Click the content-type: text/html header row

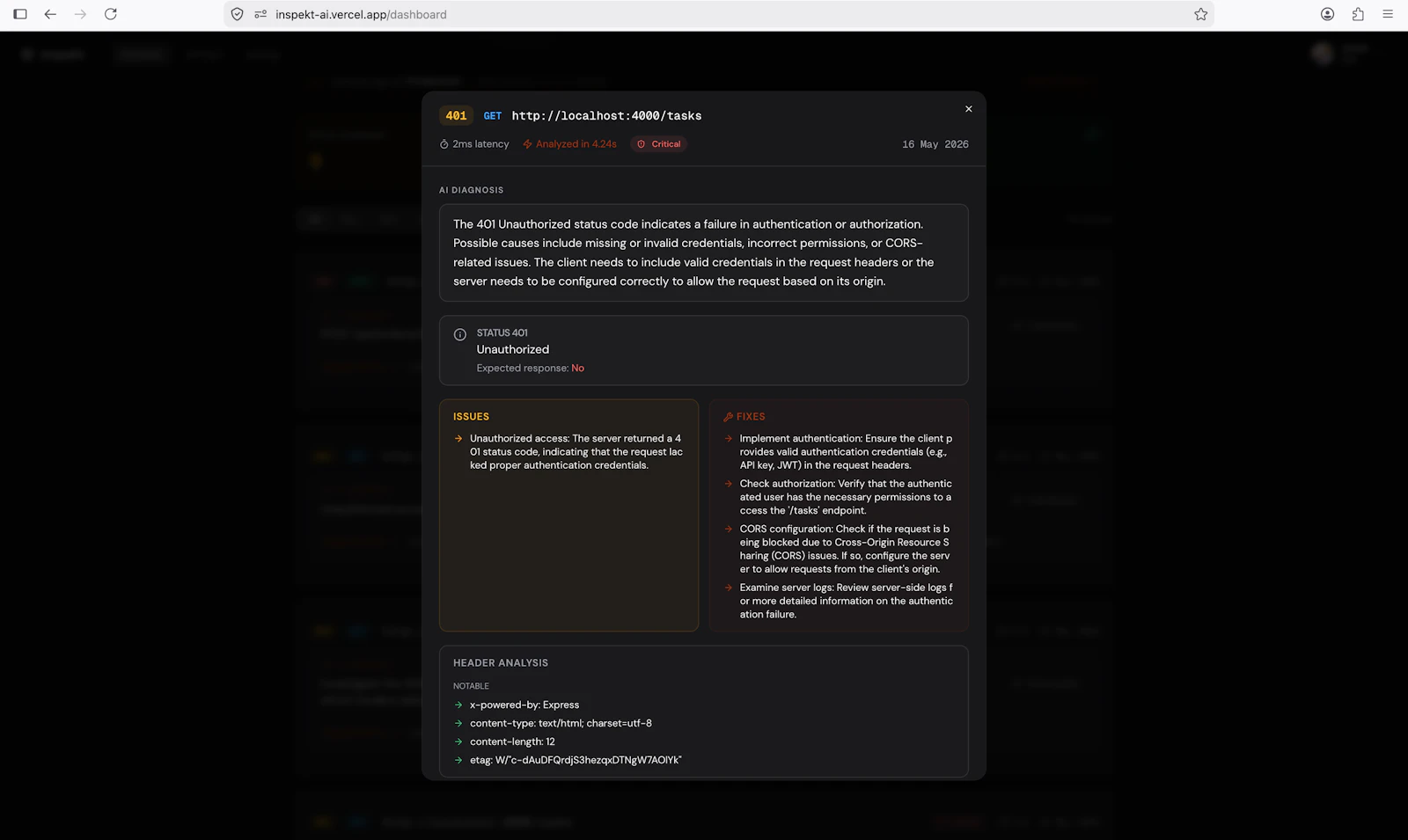pyautogui.click(x=561, y=724)
